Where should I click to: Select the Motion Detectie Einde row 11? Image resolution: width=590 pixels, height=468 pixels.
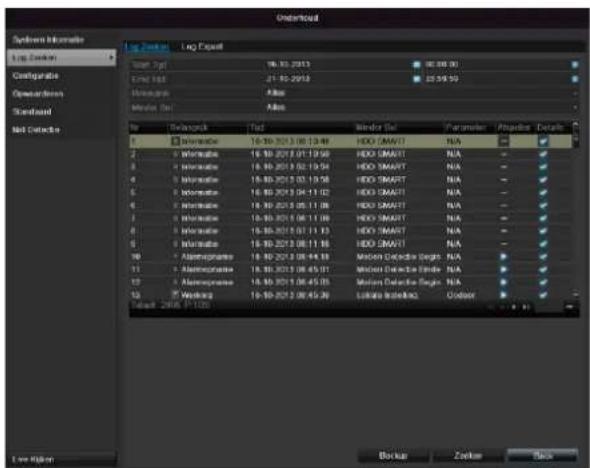[x=350, y=269]
